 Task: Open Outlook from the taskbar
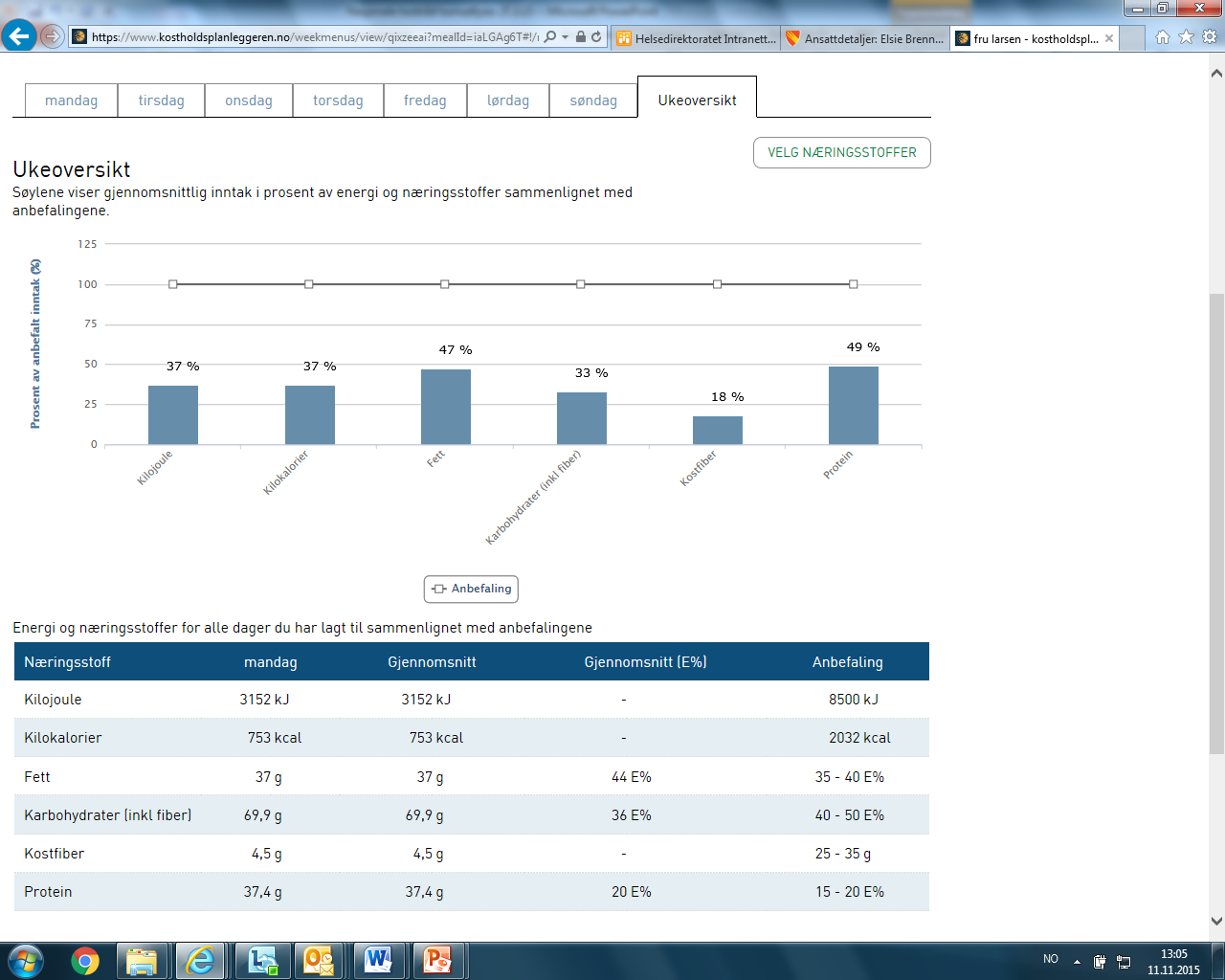319,960
